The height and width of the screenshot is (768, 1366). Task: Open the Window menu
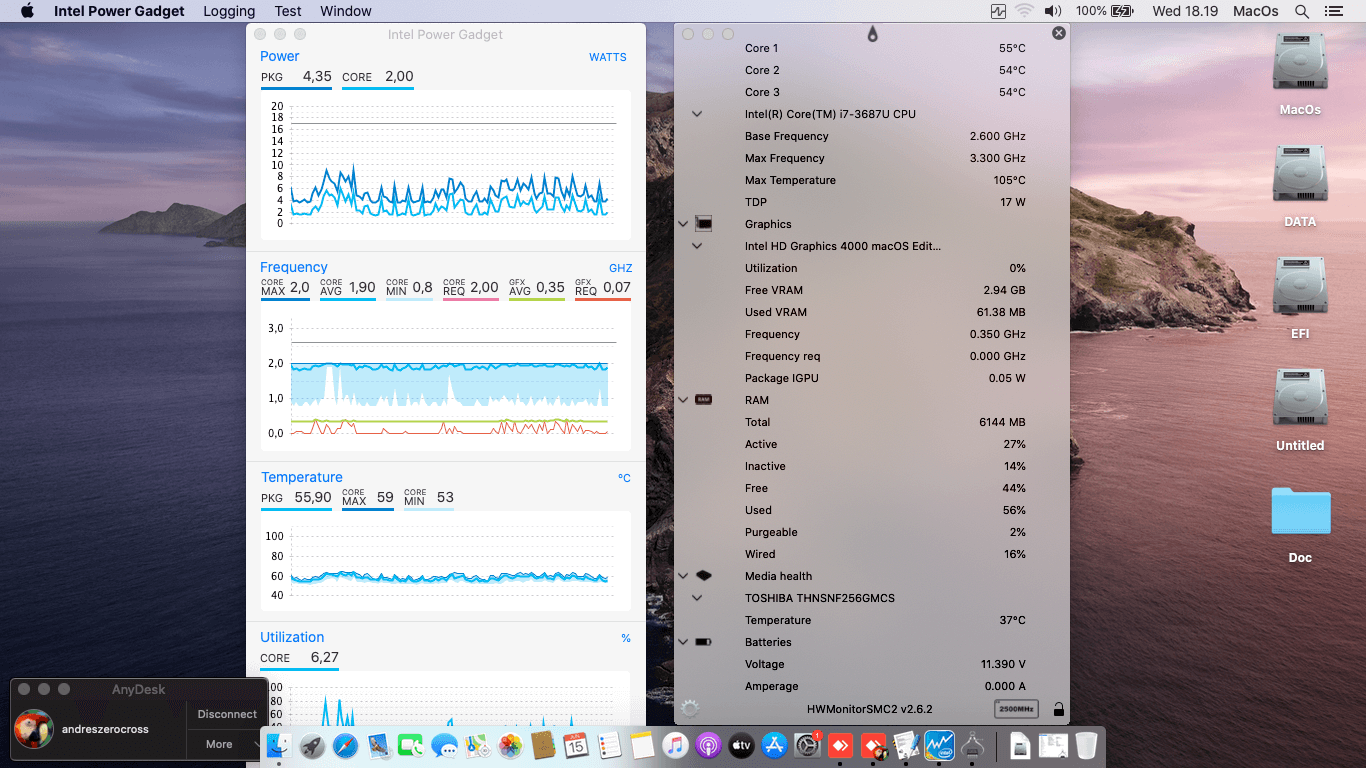tap(346, 11)
